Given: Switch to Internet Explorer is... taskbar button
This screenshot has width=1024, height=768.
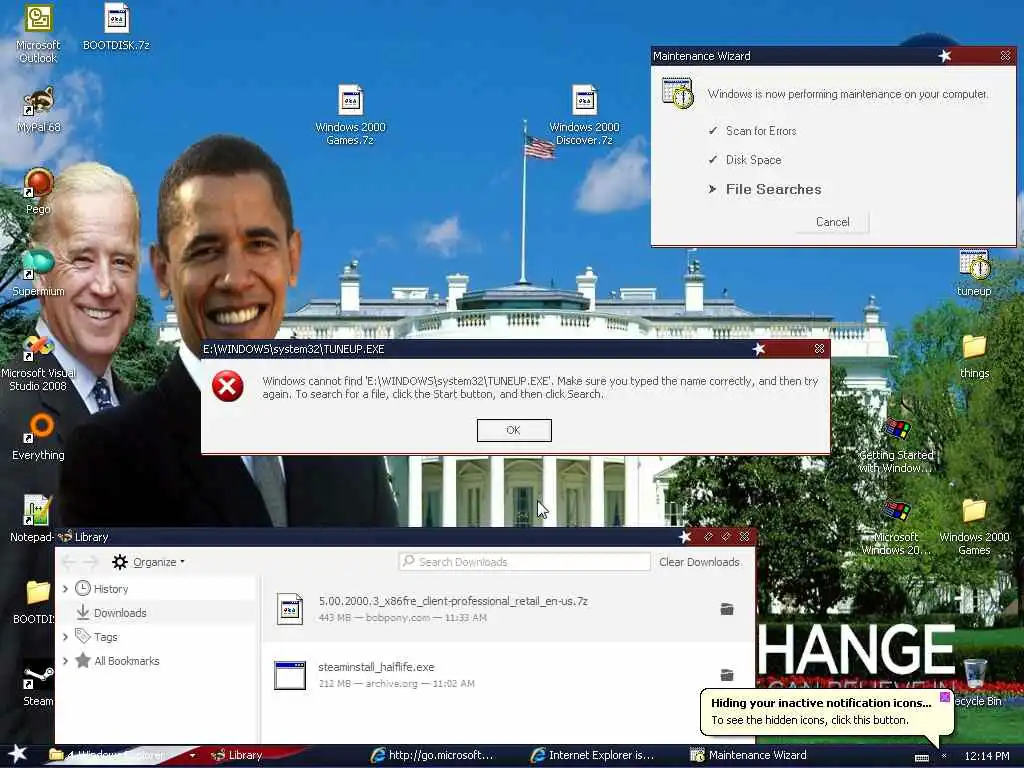Looking at the screenshot, I should 602,755.
